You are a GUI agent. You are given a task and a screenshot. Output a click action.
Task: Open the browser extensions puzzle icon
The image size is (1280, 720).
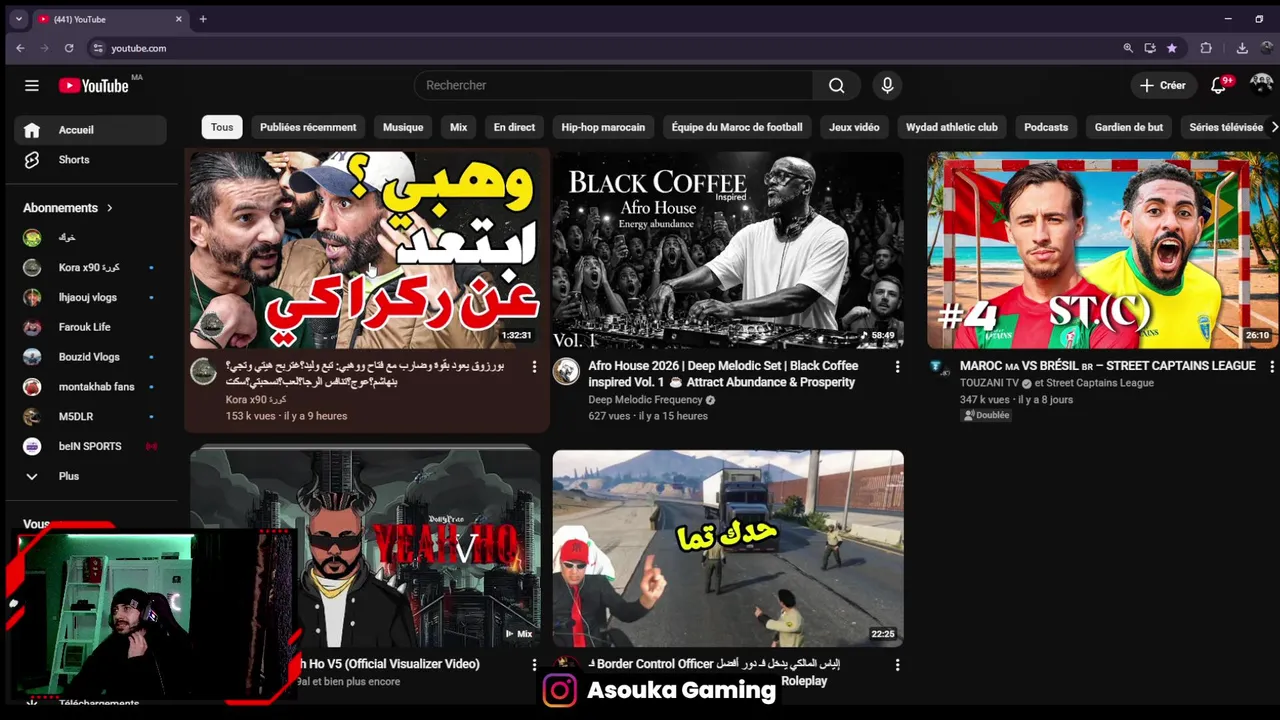click(1206, 48)
